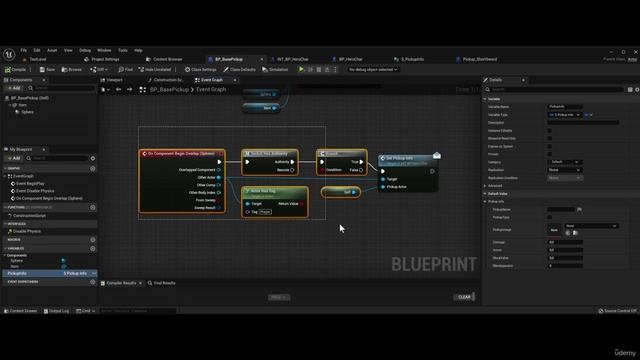Click the Unreal Engine logo icon
640x360 pixels.
(9, 54)
